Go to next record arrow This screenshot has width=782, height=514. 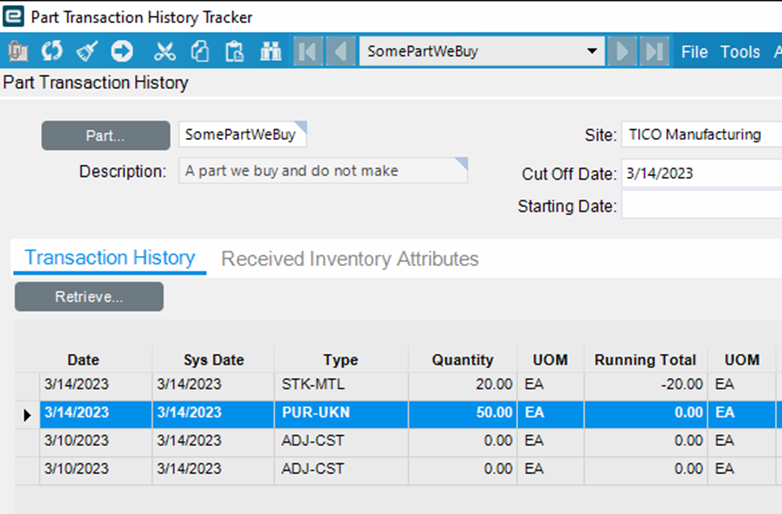coord(622,51)
